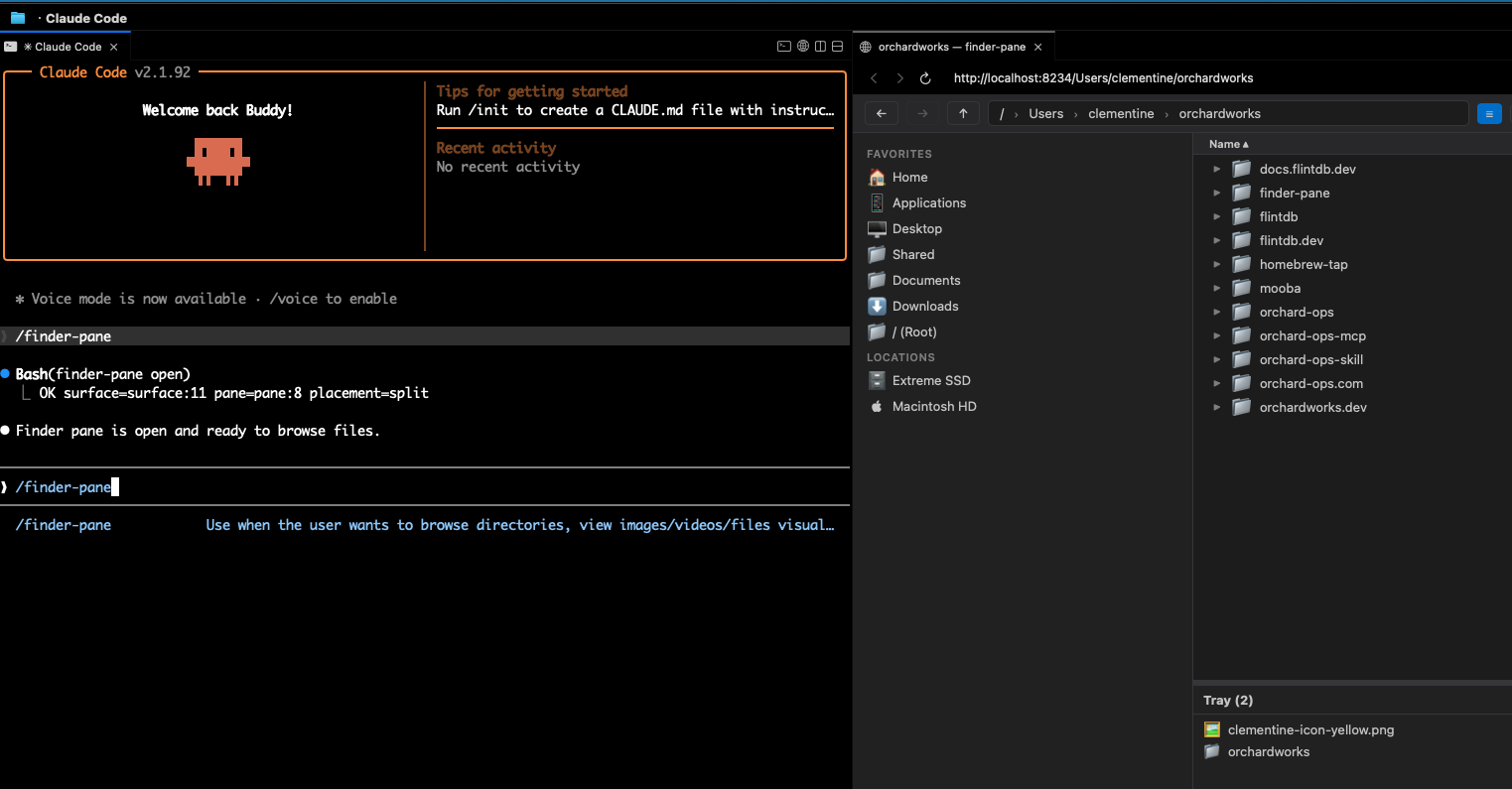Viewport: 1512px width, 789px height.
Task: Expand mooba folder triangle
Action: pos(1217,288)
